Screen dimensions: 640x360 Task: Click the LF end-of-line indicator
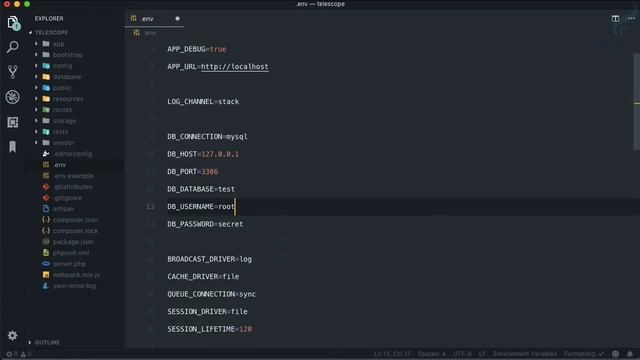click(482, 354)
